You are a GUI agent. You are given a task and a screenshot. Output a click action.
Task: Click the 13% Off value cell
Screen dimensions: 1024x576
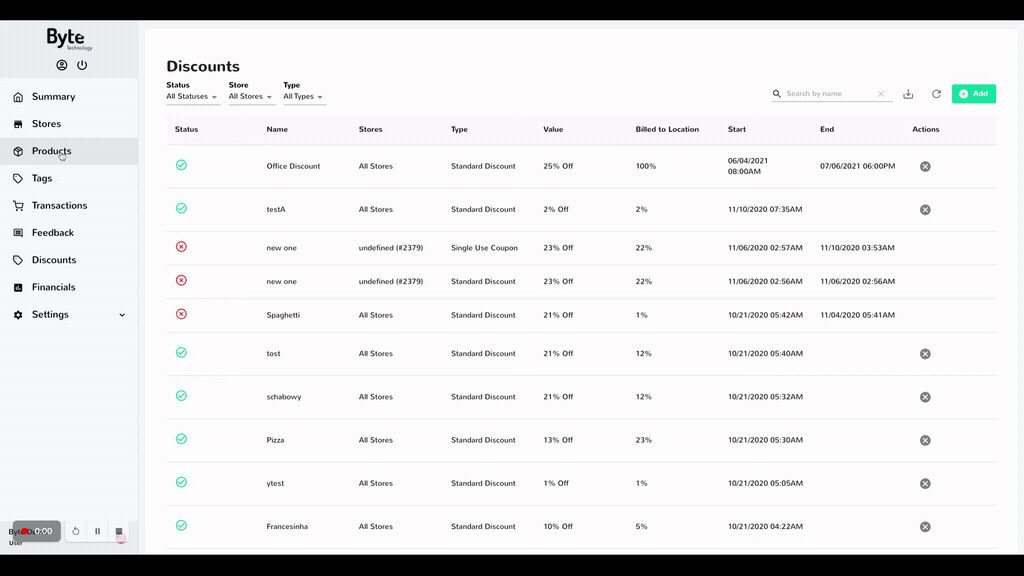click(x=558, y=440)
